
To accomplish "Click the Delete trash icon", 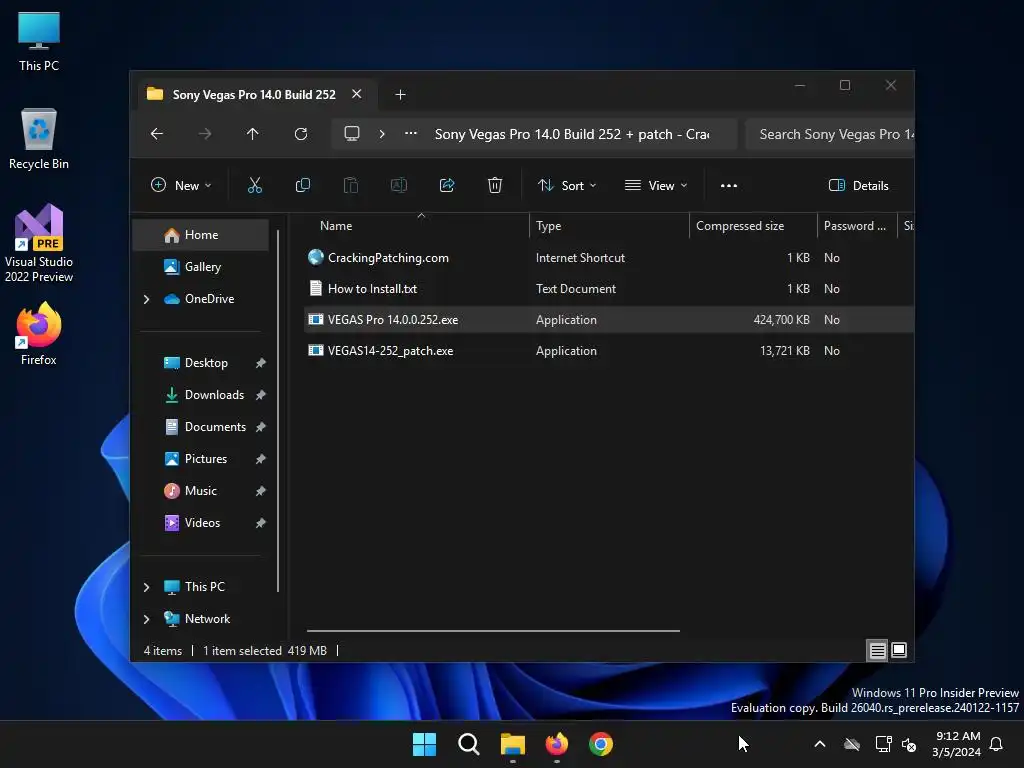I will click(x=495, y=185).
